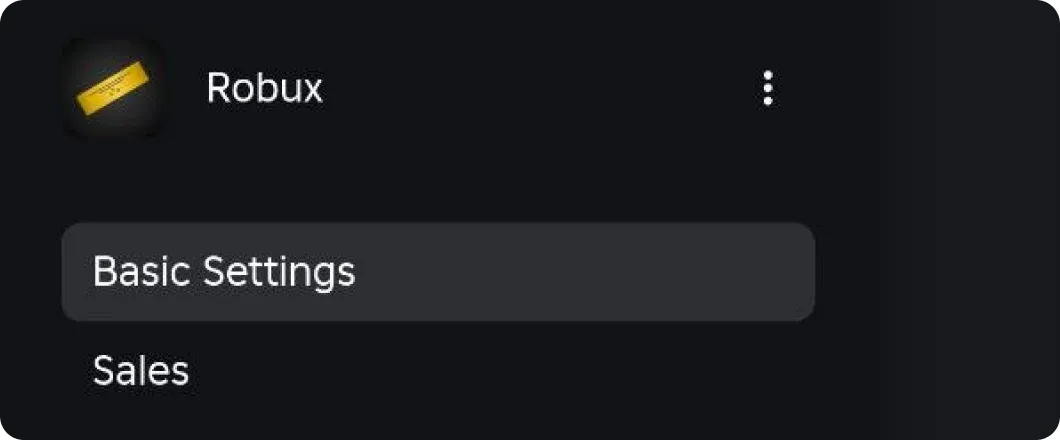This screenshot has height=440, width=1060.
Task: Switch to the Sales tab
Action: pyautogui.click(x=141, y=371)
